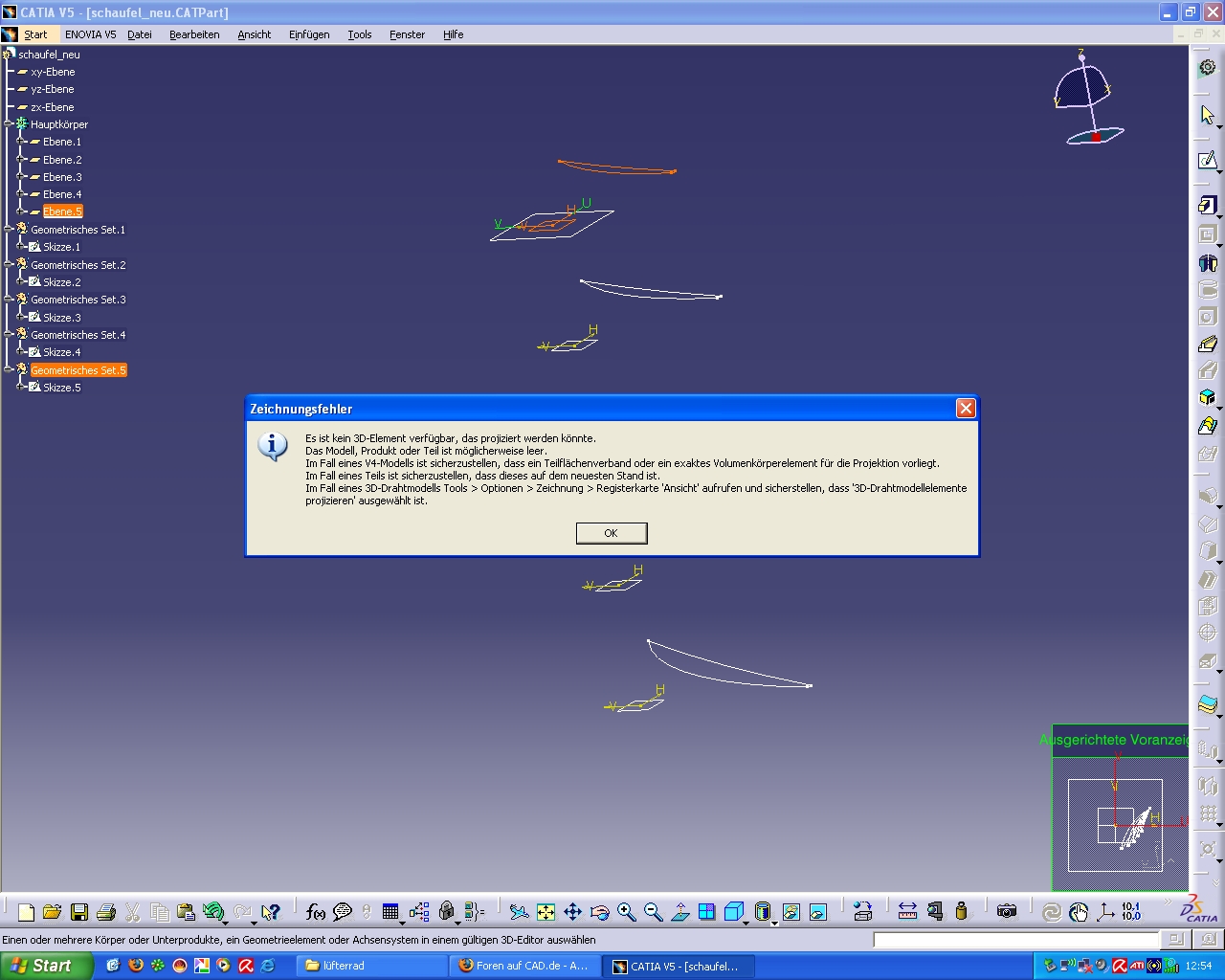Click the axis system icon

click(1105, 912)
